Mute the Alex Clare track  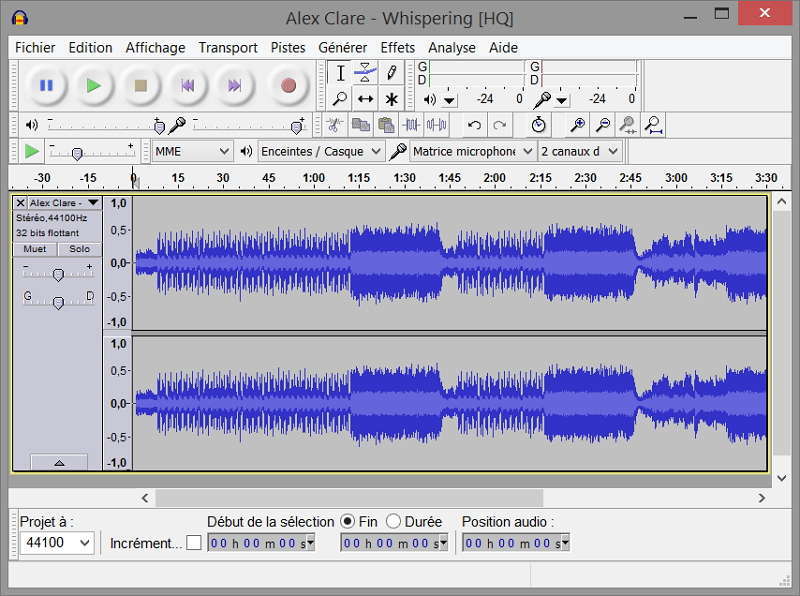34,249
